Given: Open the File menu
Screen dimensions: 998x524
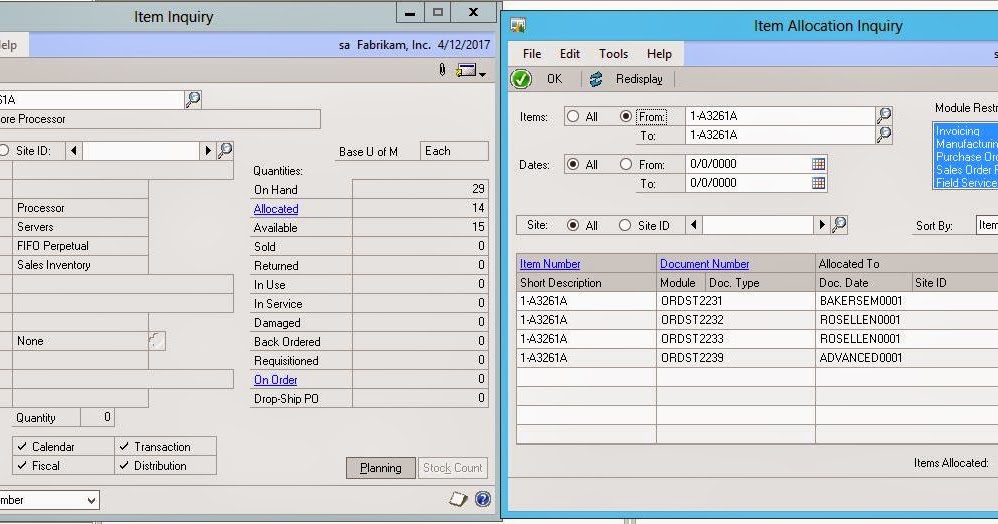Looking at the screenshot, I should coord(531,54).
